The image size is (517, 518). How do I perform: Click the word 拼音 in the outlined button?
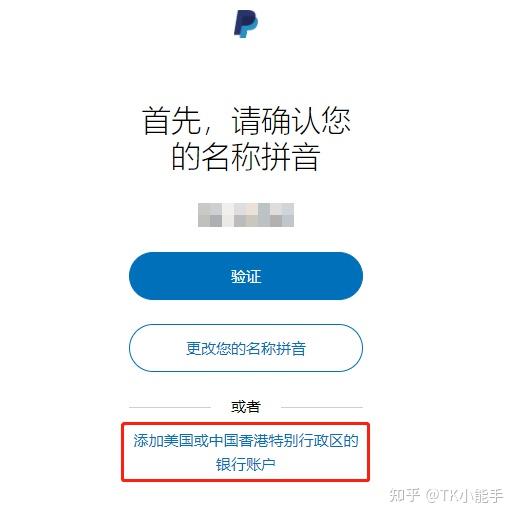tap(291, 348)
